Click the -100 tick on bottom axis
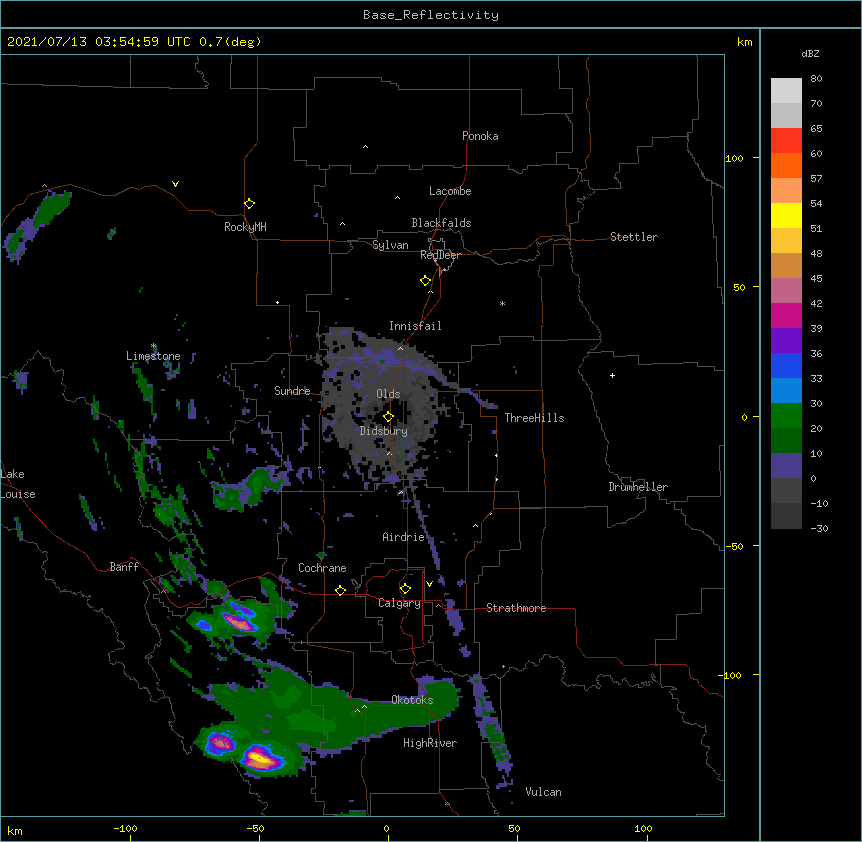This screenshot has width=862, height=842. [125, 828]
